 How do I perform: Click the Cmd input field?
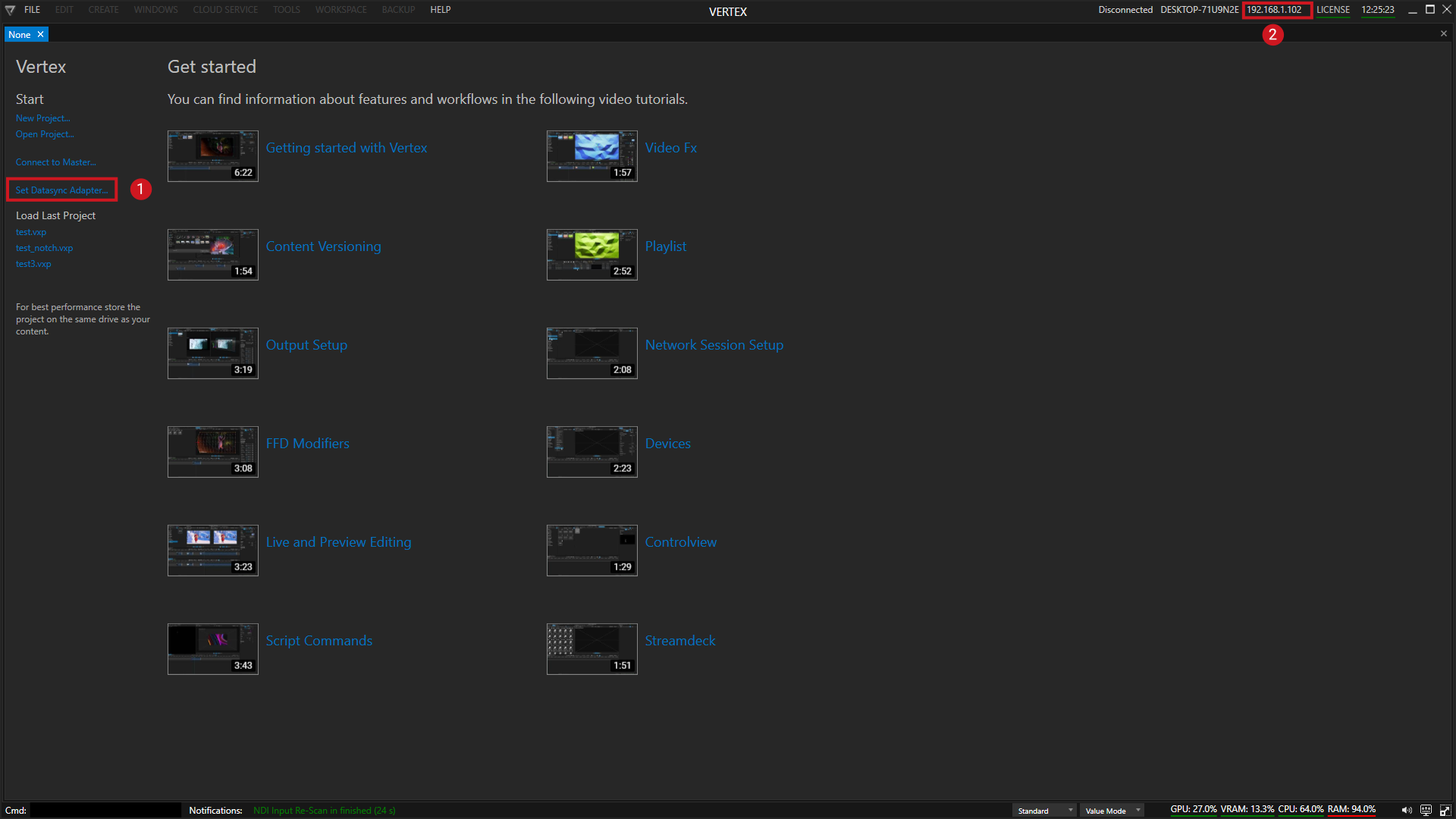(105, 810)
